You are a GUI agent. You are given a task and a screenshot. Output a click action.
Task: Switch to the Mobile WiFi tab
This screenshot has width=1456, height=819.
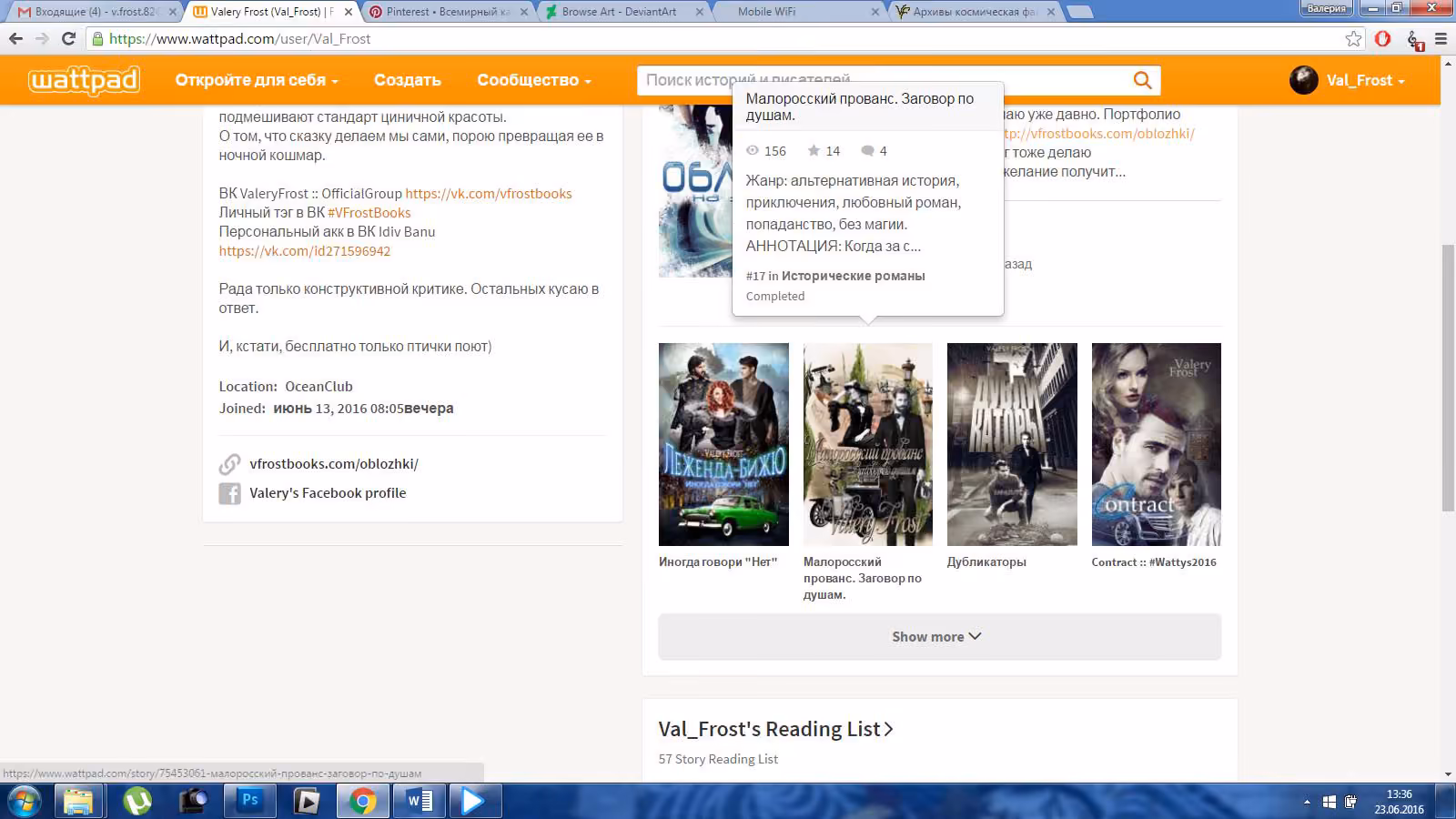tap(799, 12)
